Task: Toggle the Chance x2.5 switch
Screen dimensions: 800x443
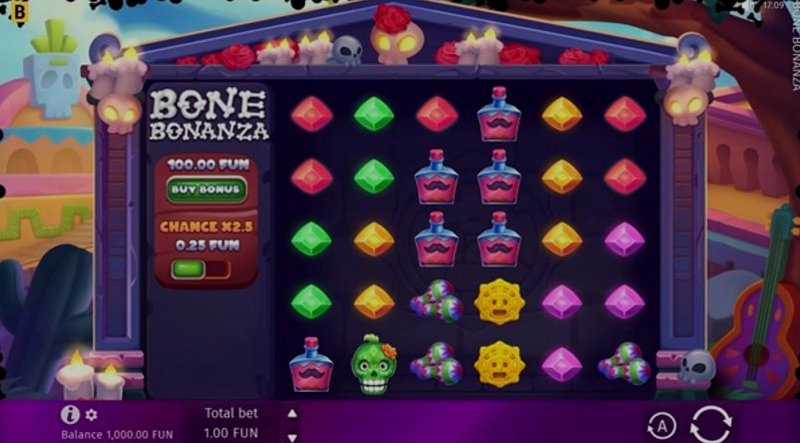Action: tap(201, 269)
